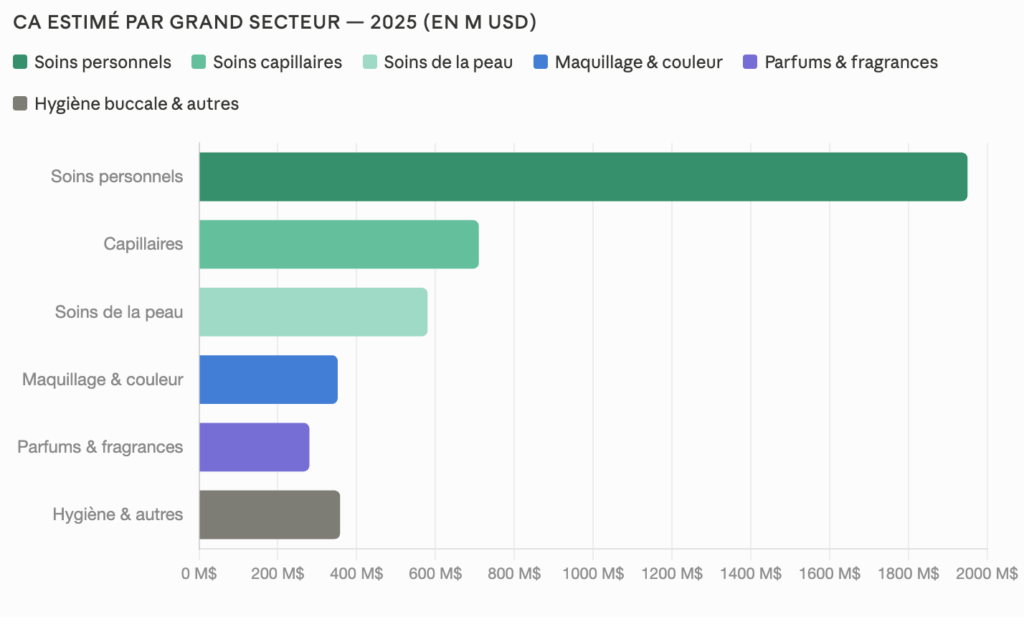Click the chart title CA estimé par grand secteur
1024x617 pixels.
[x=275, y=21]
